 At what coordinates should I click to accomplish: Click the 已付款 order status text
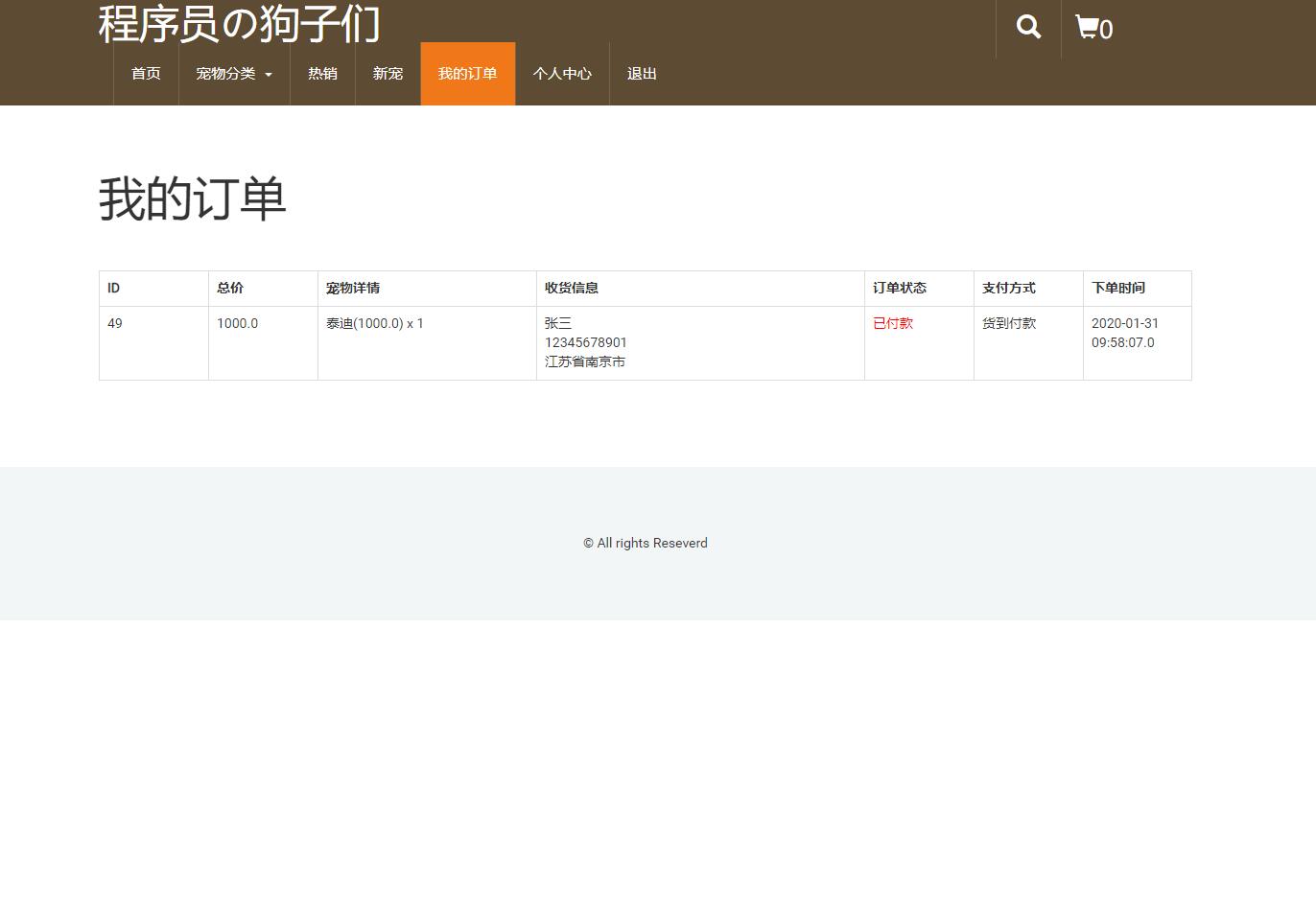(x=892, y=323)
